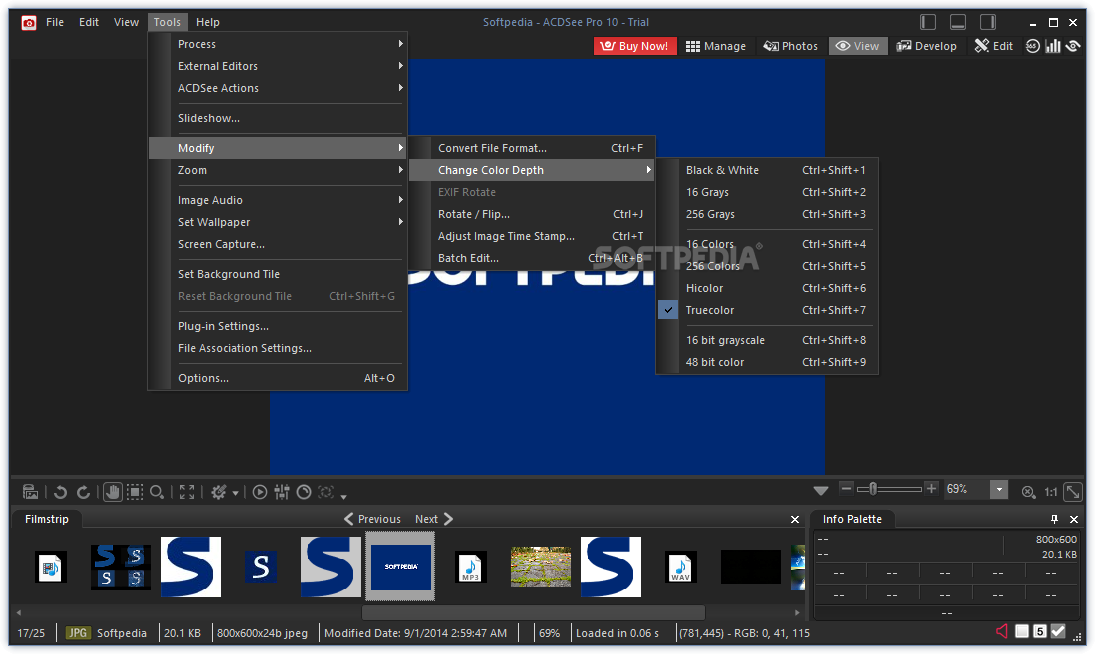
Task: Click the fit image diagonal arrows icon
Action: pos(1073,492)
